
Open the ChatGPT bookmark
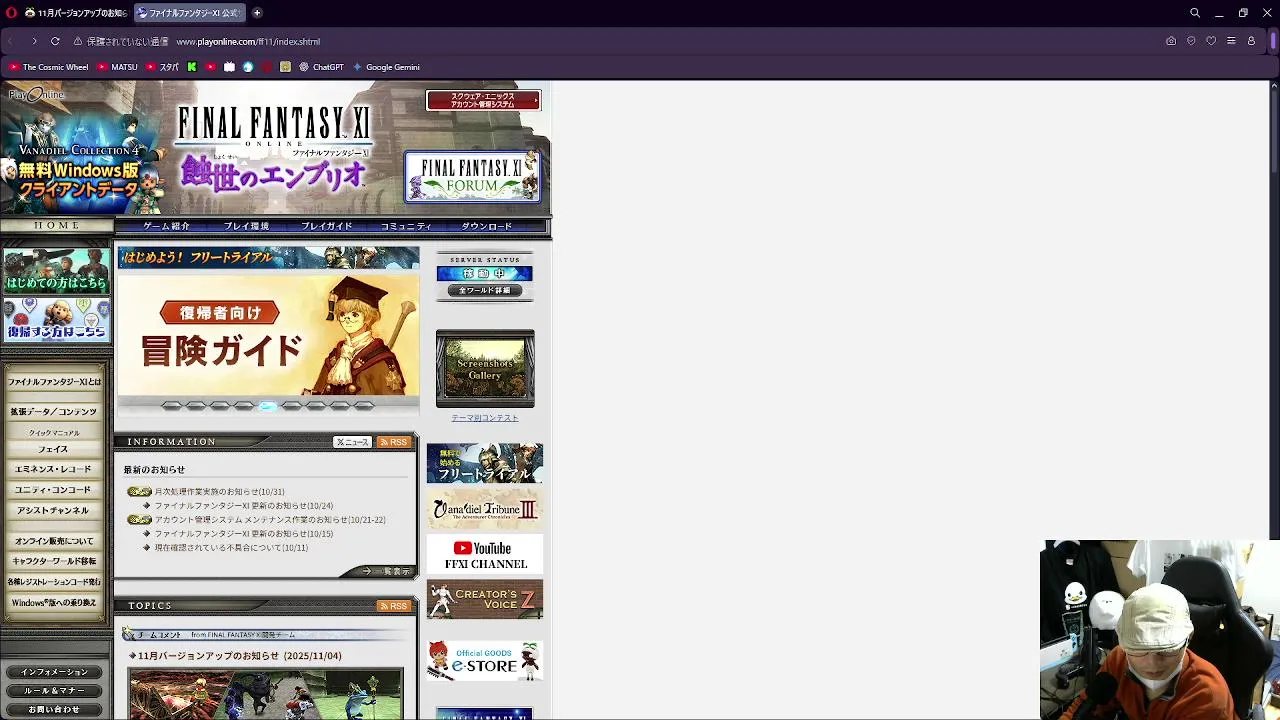(321, 67)
